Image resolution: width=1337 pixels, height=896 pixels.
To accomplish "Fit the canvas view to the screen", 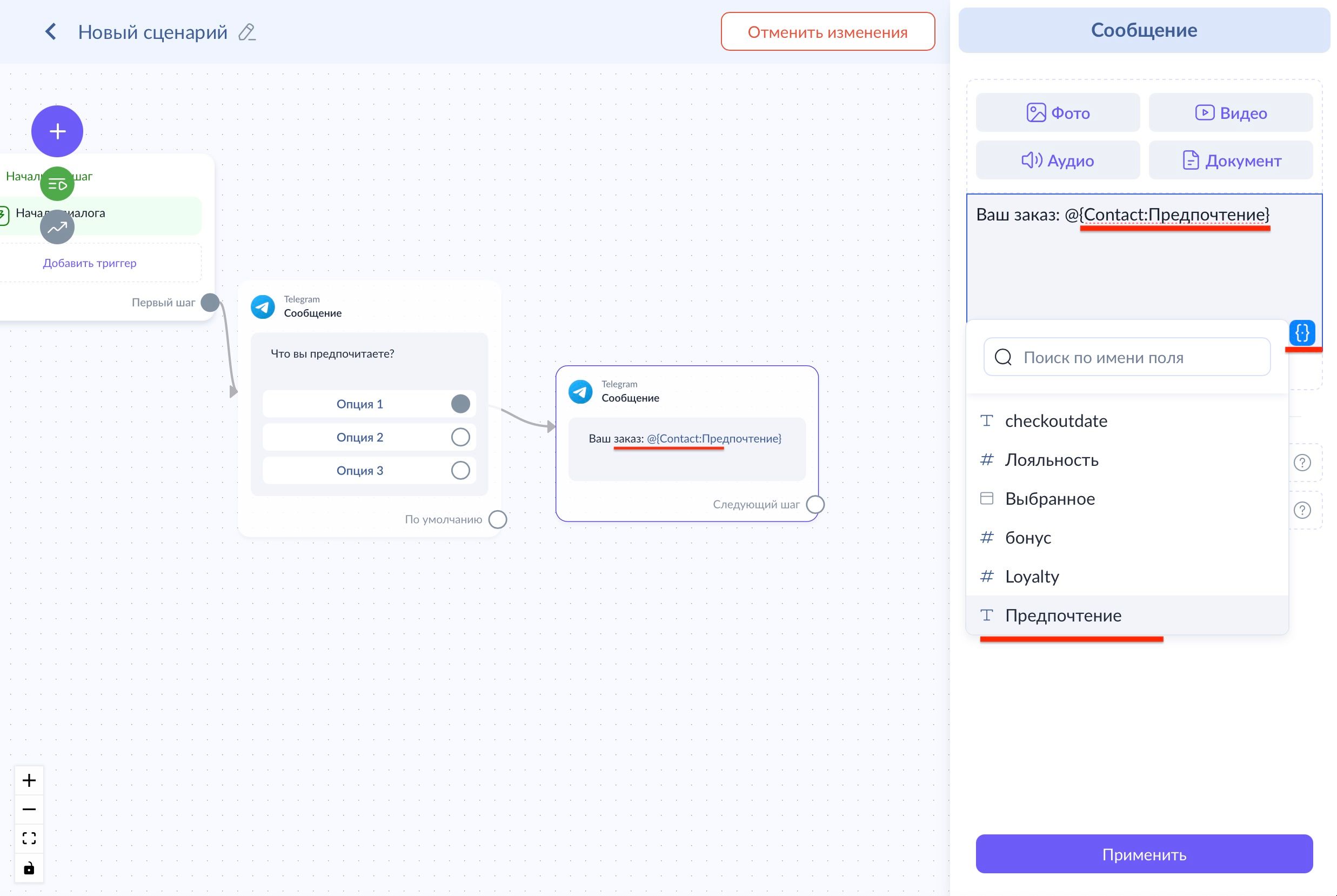I will [x=29, y=838].
